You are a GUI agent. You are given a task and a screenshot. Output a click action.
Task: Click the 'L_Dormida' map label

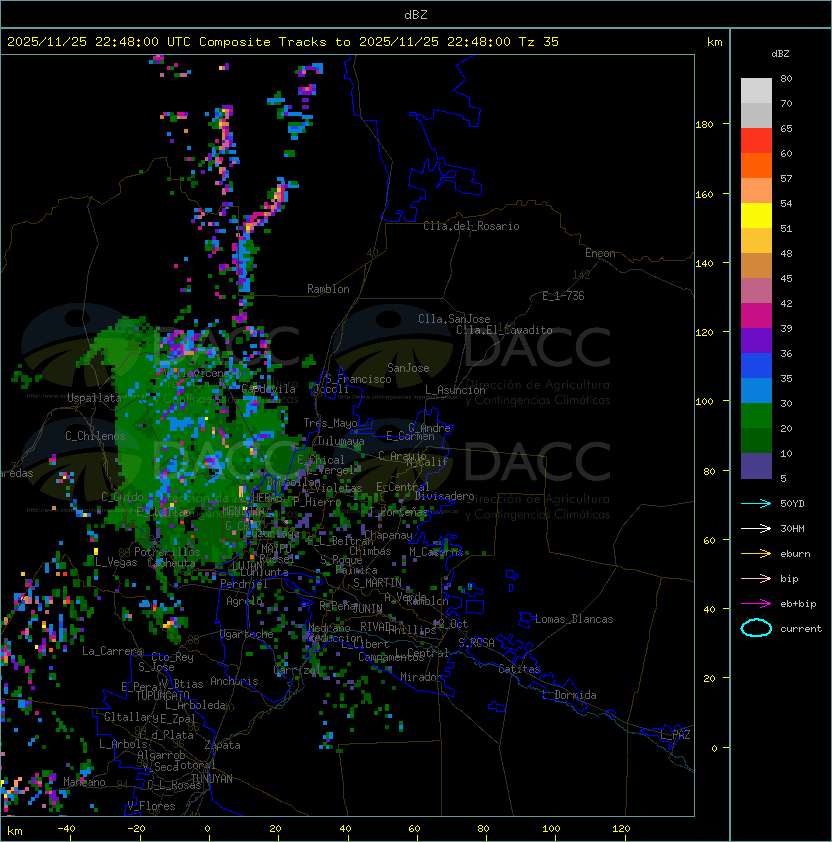(569, 695)
